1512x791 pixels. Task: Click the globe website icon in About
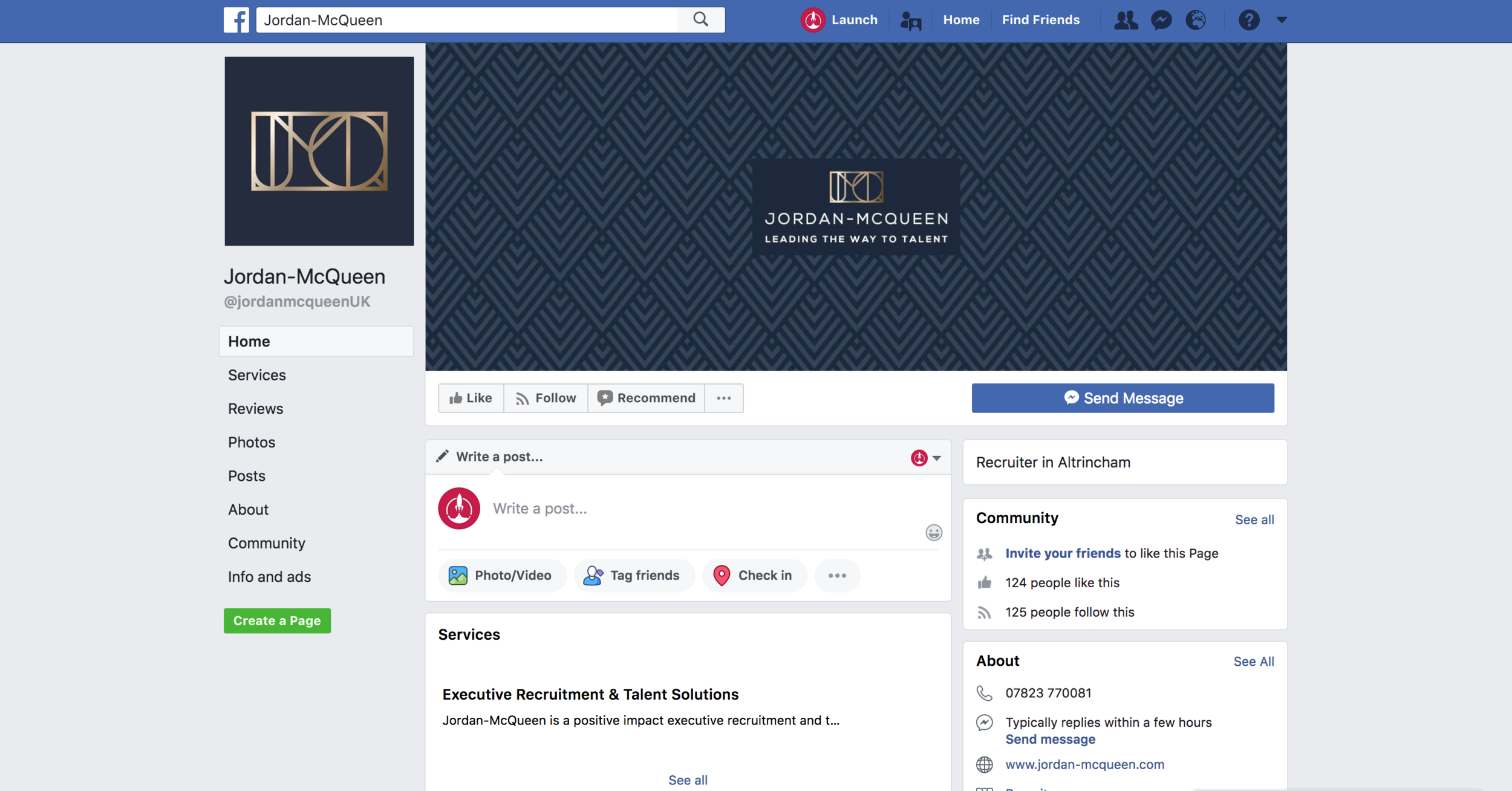[985, 764]
